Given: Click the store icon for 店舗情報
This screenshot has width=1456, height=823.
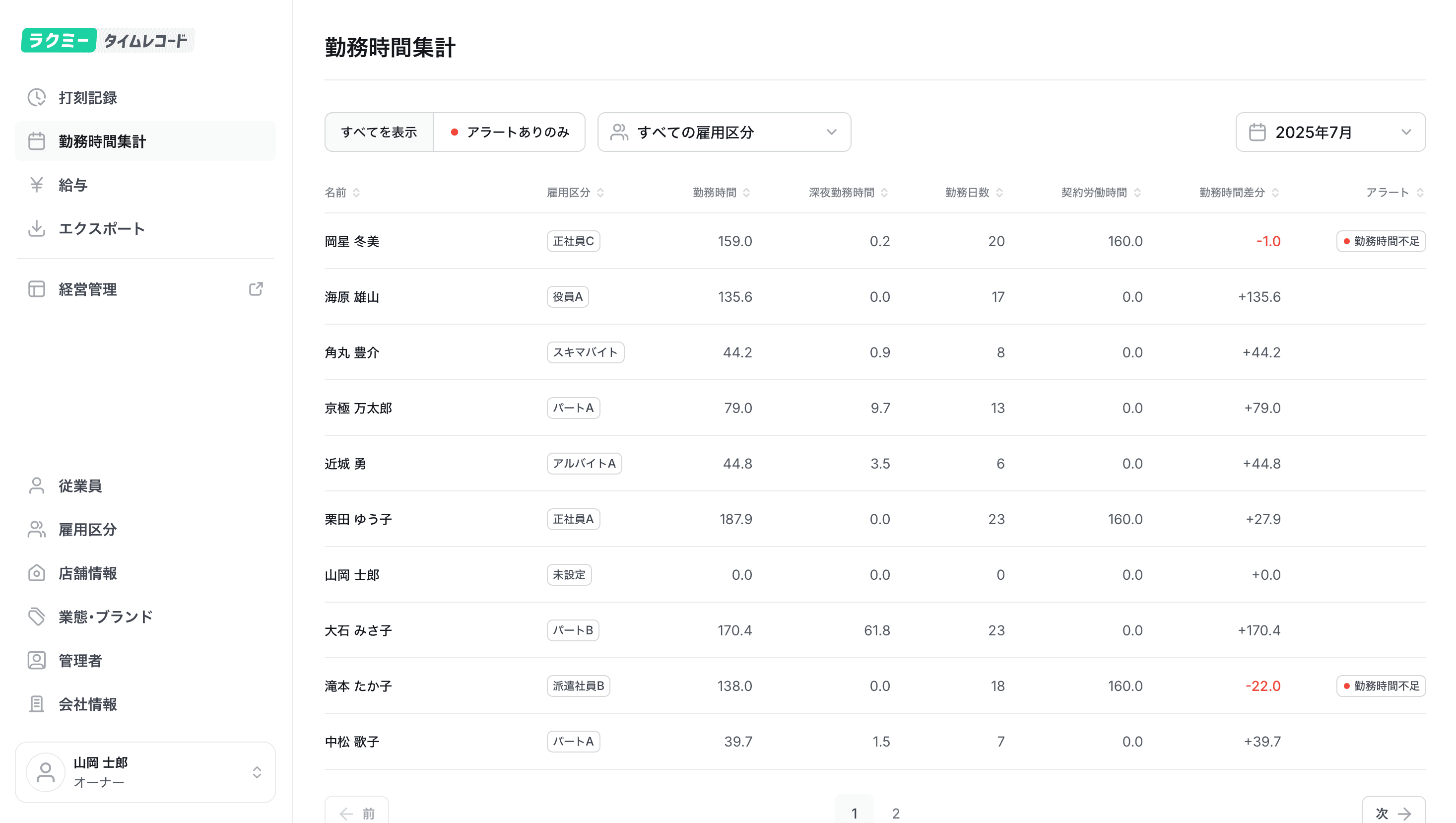Looking at the screenshot, I should click(37, 573).
